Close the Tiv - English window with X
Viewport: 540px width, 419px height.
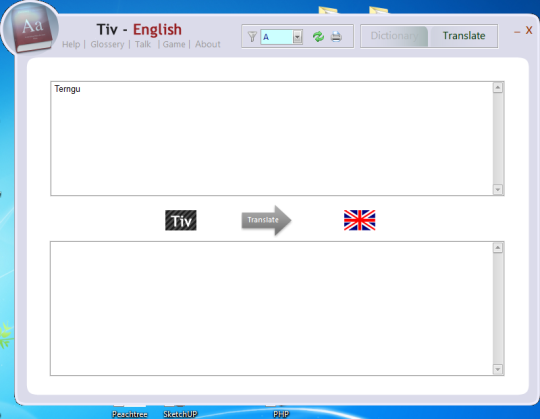click(529, 31)
